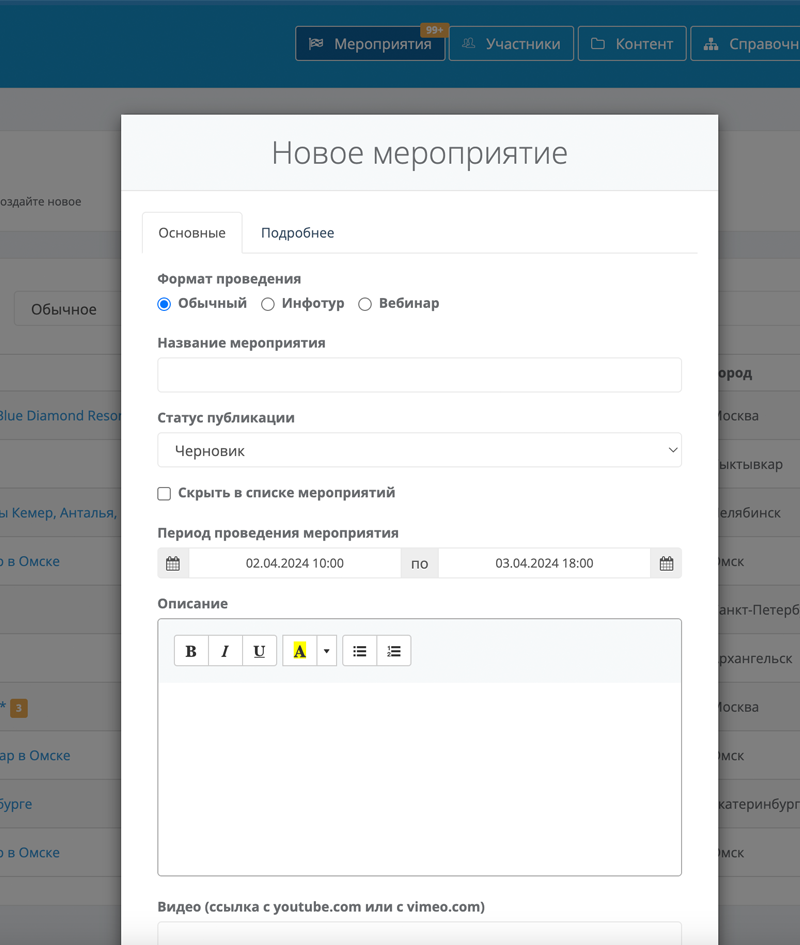Insert a numbered ordered list
The height and width of the screenshot is (945, 800).
pos(394,651)
